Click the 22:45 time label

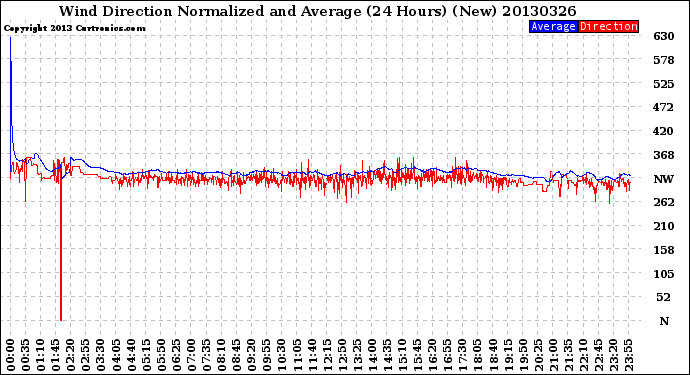point(598,355)
